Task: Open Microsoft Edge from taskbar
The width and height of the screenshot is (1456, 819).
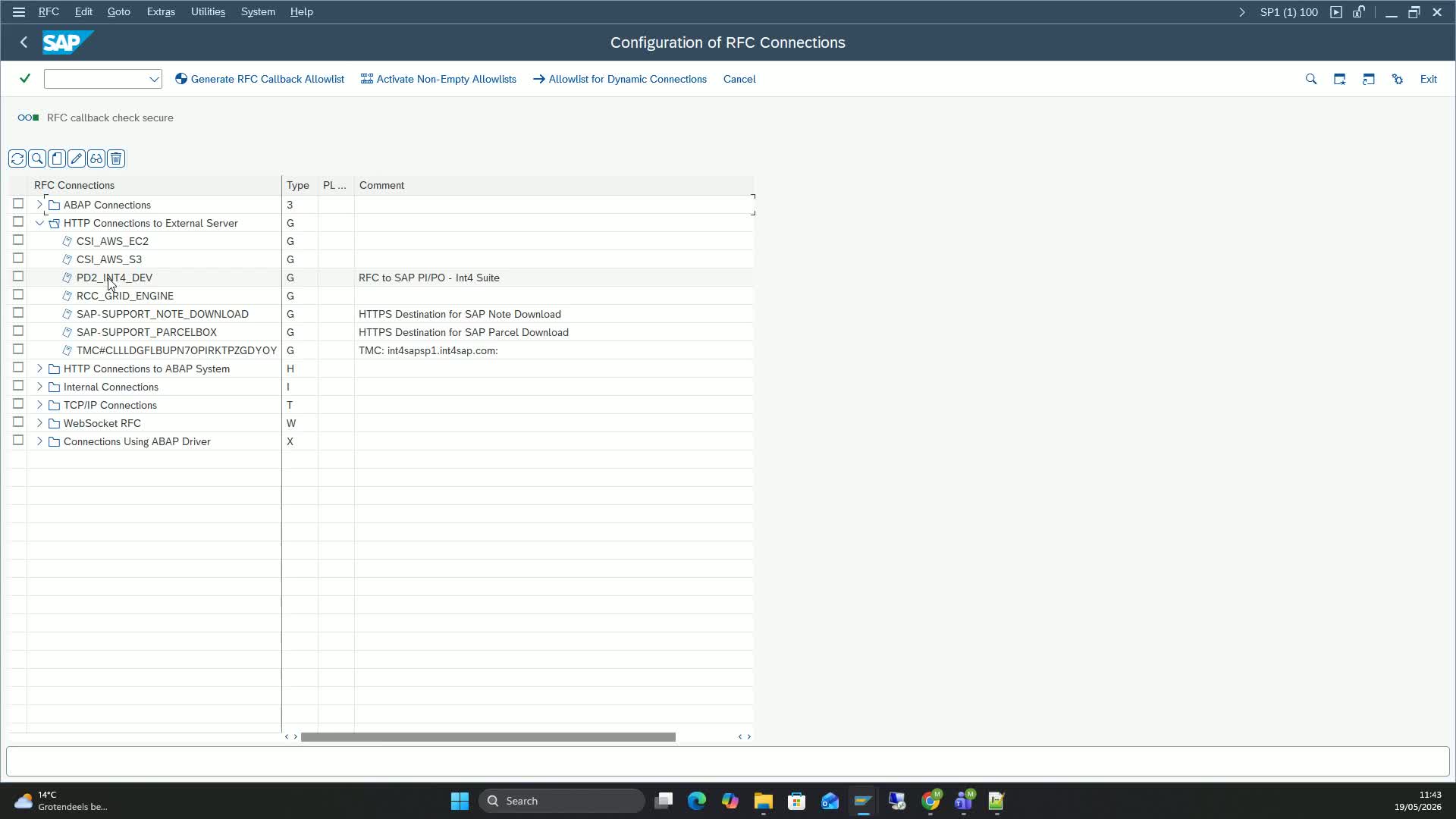Action: (x=697, y=801)
